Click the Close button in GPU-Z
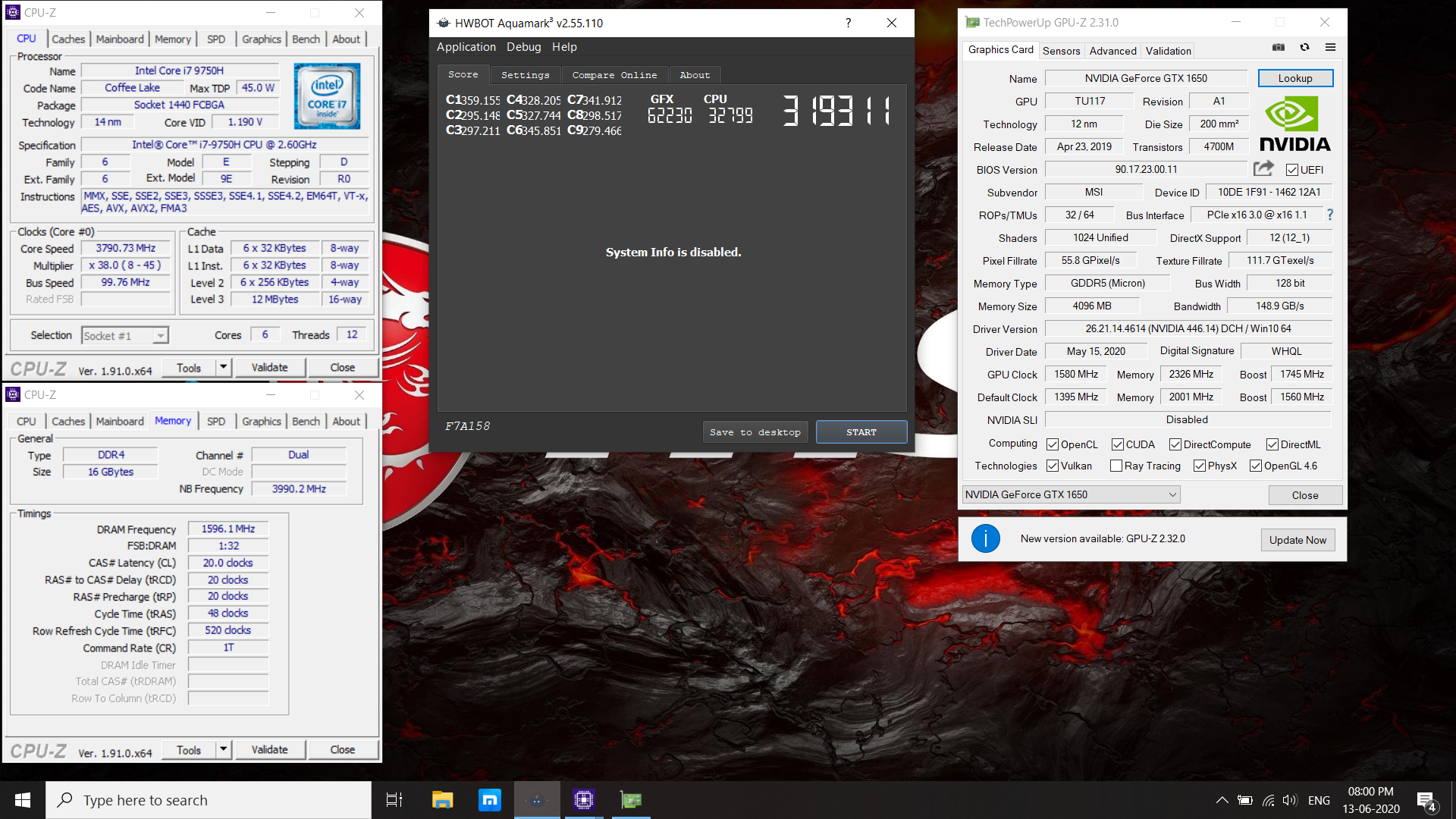This screenshot has height=819, width=1456. point(1305,495)
